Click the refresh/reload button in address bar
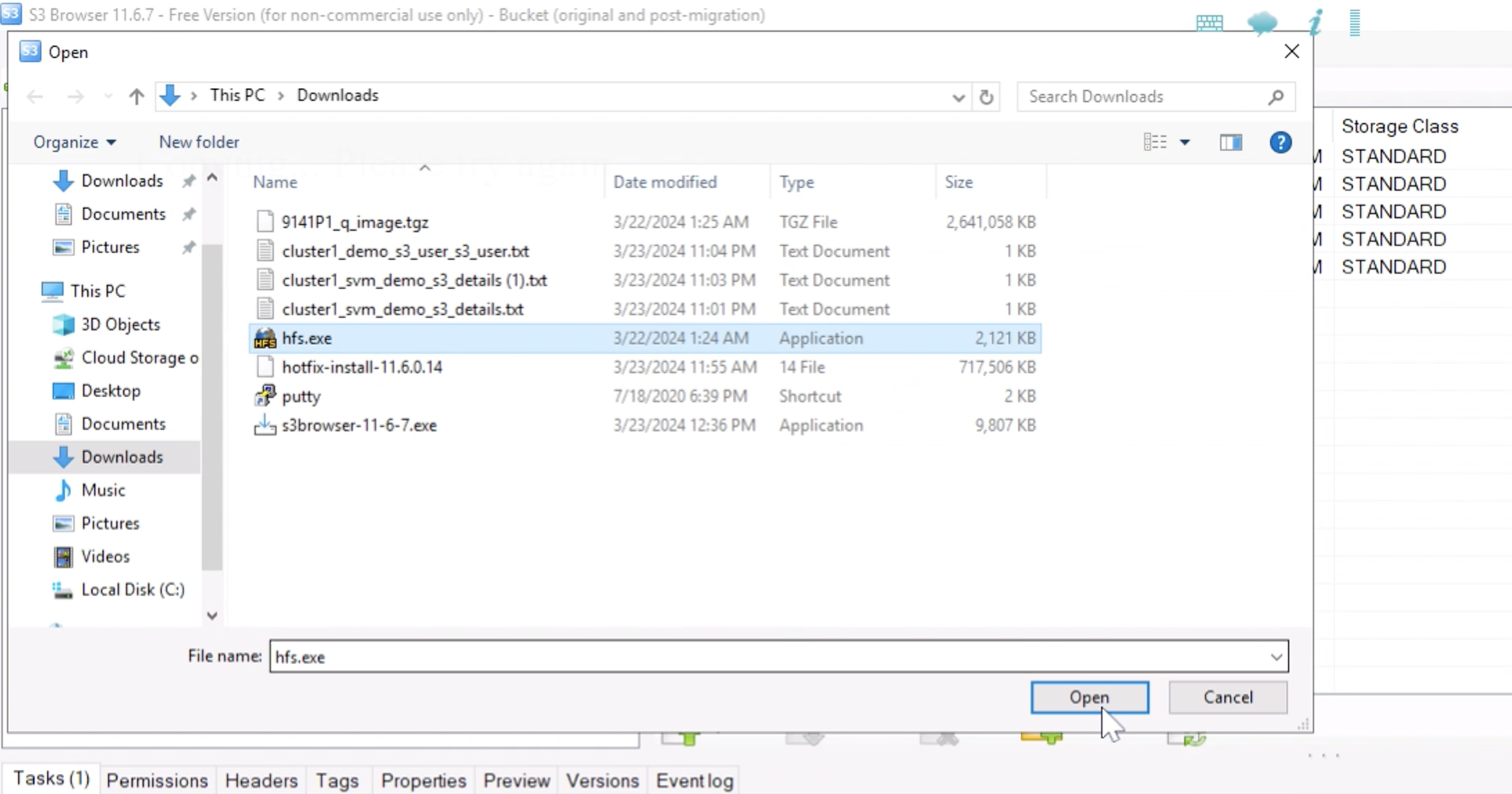The height and width of the screenshot is (794, 1512). 986,96
